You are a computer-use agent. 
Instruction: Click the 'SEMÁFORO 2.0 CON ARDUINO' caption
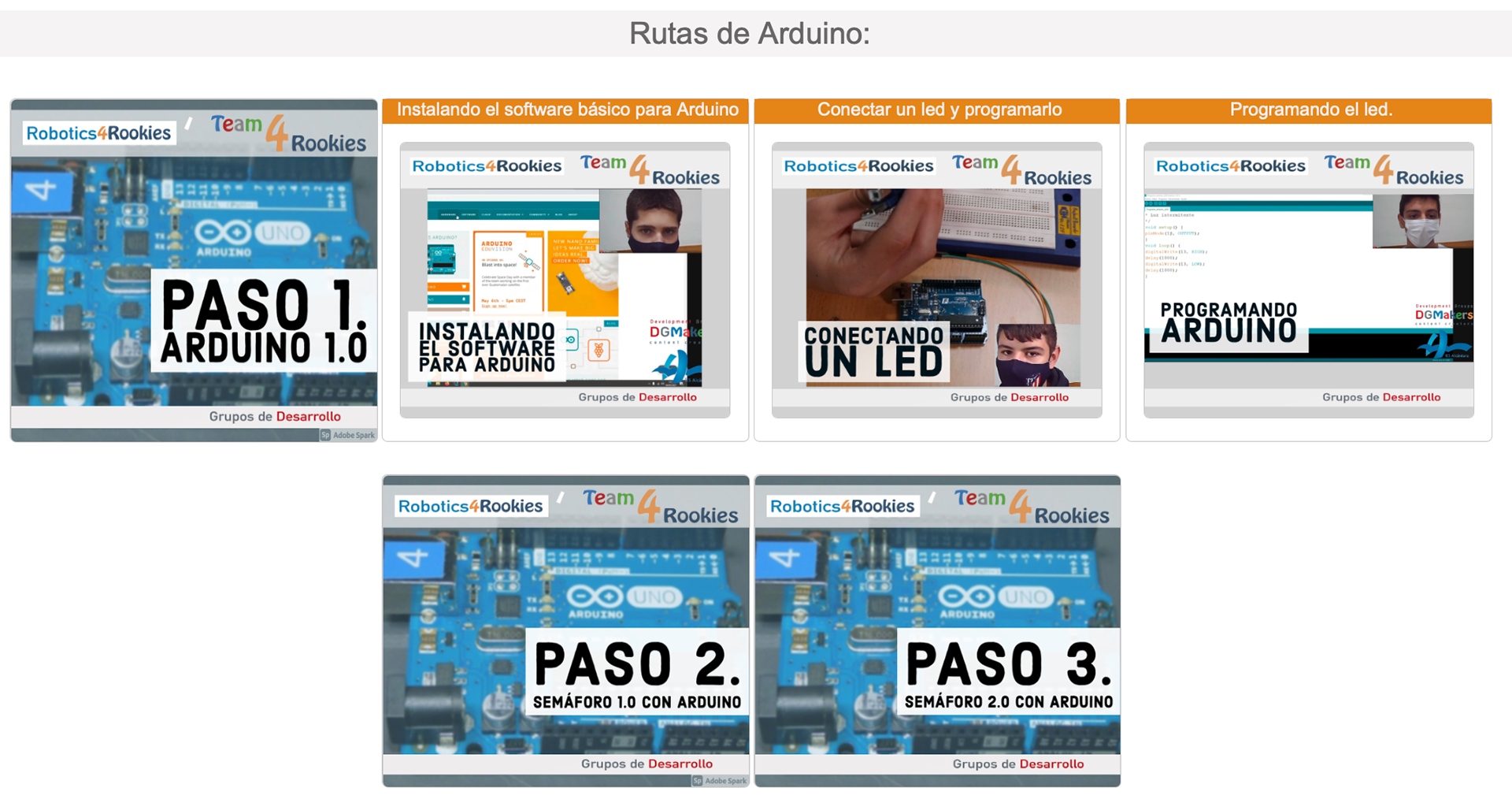[1009, 702]
